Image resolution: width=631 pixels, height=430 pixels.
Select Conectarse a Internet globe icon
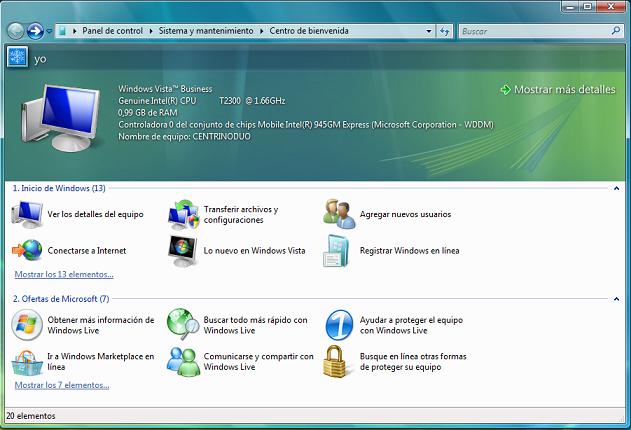click(x=27, y=250)
